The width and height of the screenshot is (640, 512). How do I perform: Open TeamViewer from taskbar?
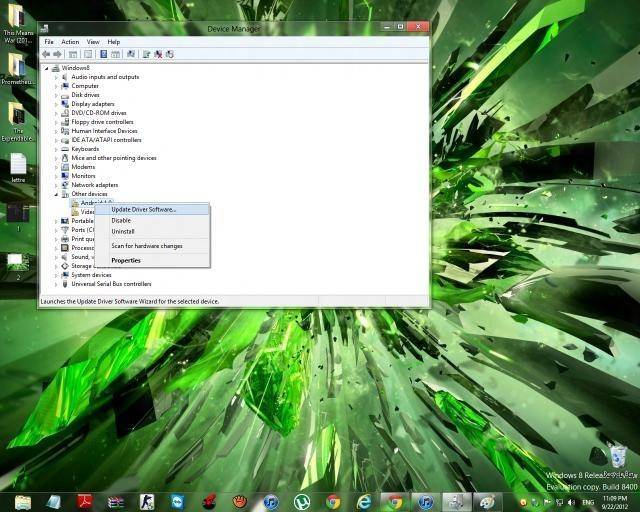click(178, 502)
